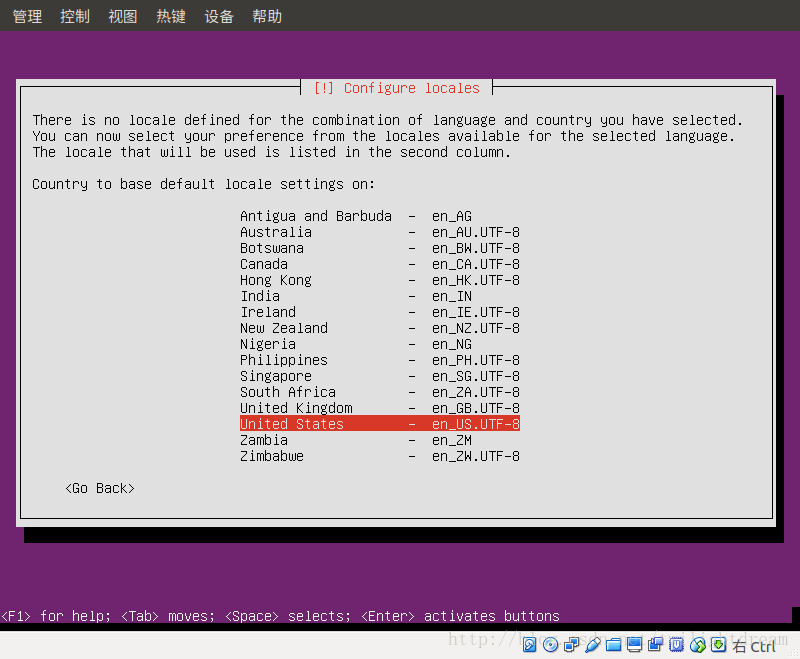Click the Configure locales dialog title
Image resolution: width=800 pixels, height=659 pixels.
(x=396, y=88)
